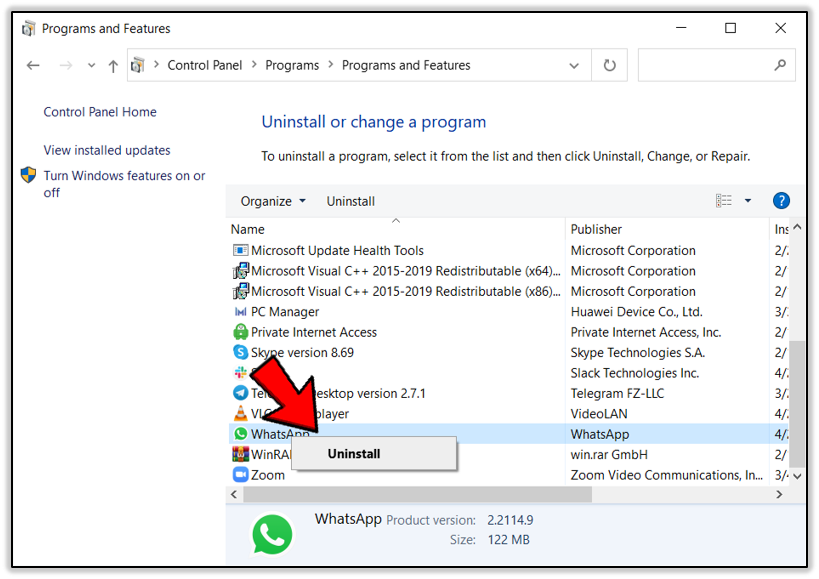
Task: Click Slack Technologies Inc. publisher cell
Action: pyautogui.click(x=635, y=373)
